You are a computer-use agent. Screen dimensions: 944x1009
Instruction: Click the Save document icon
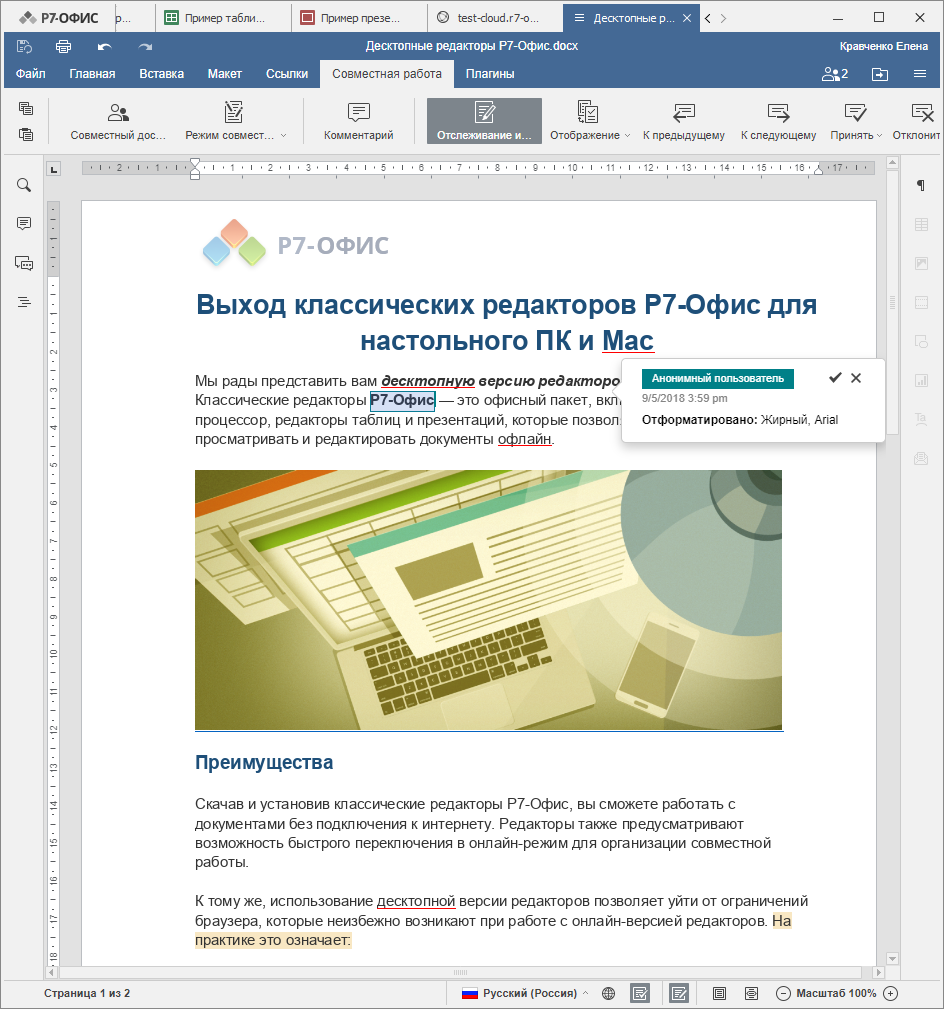pos(24,46)
